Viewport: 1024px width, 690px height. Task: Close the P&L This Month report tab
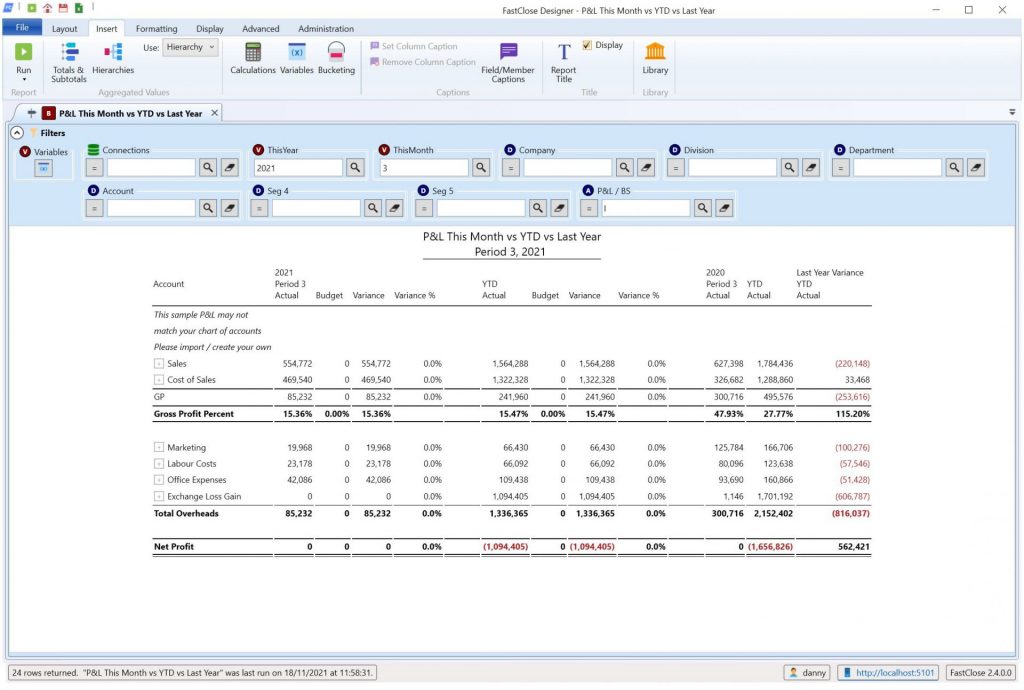pyautogui.click(x=214, y=113)
